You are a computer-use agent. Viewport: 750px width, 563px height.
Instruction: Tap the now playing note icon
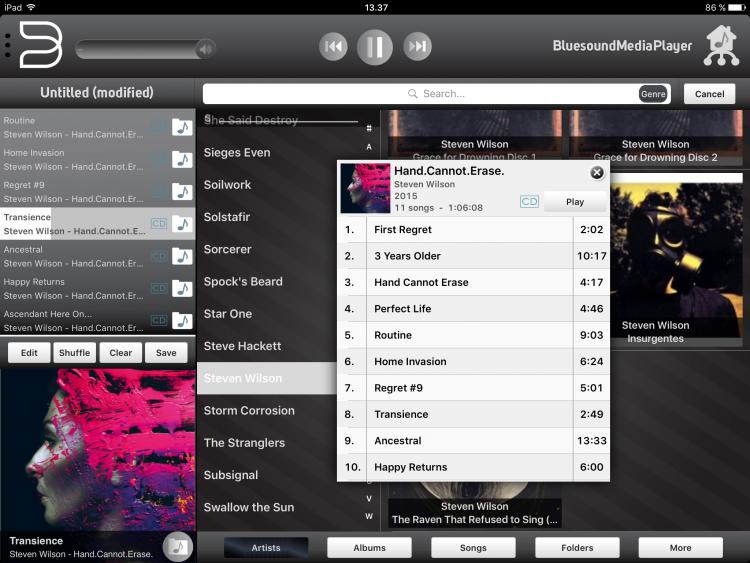click(x=177, y=547)
